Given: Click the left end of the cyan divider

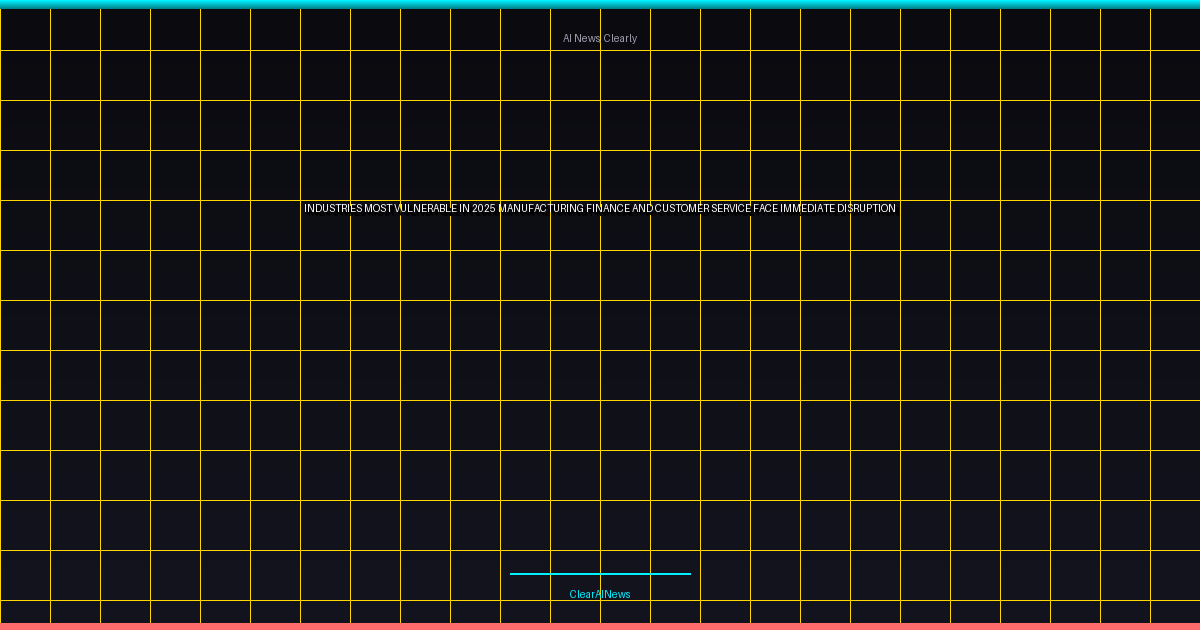Looking at the screenshot, I should (x=513, y=574).
